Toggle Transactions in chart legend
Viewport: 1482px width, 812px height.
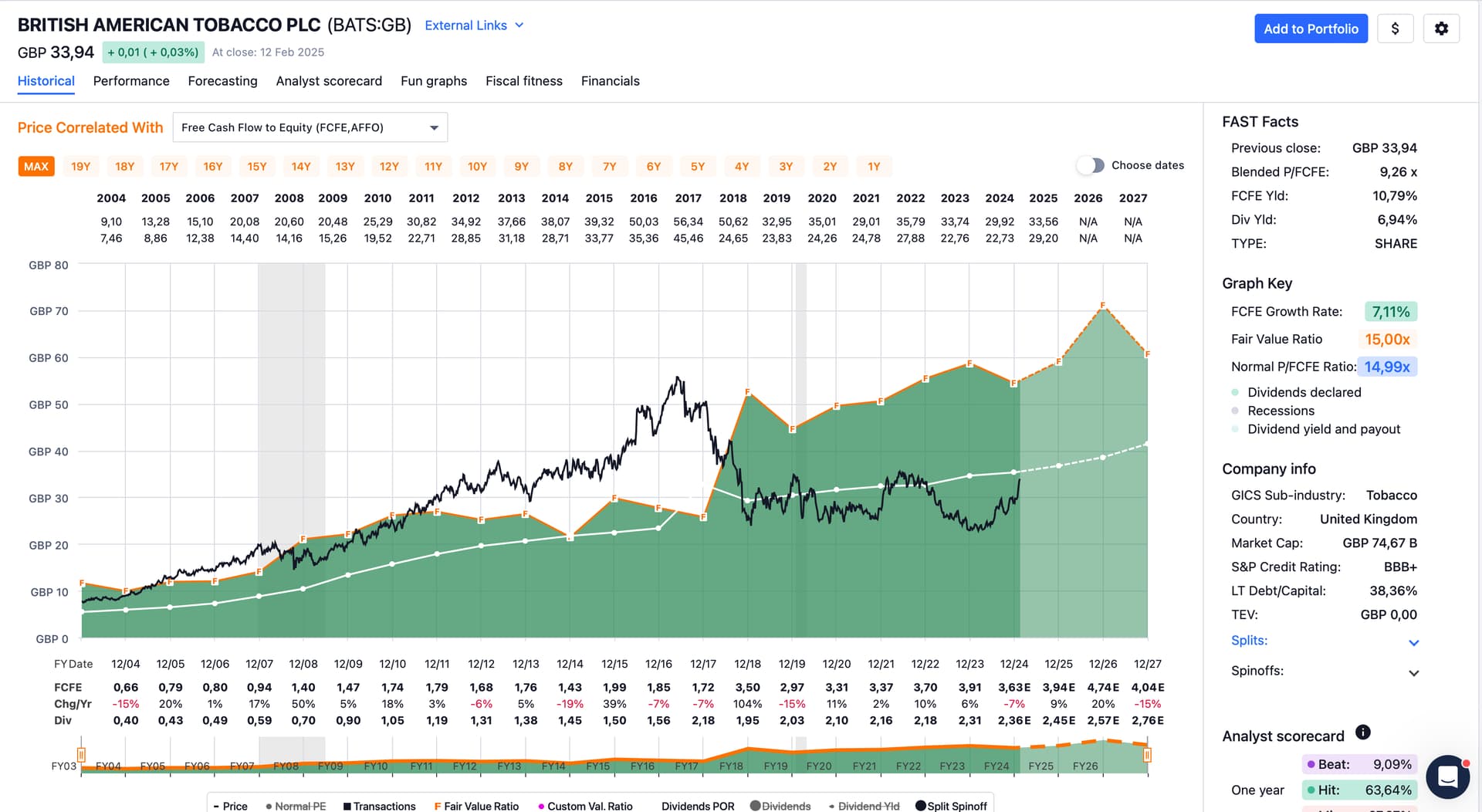pyautogui.click(x=379, y=806)
